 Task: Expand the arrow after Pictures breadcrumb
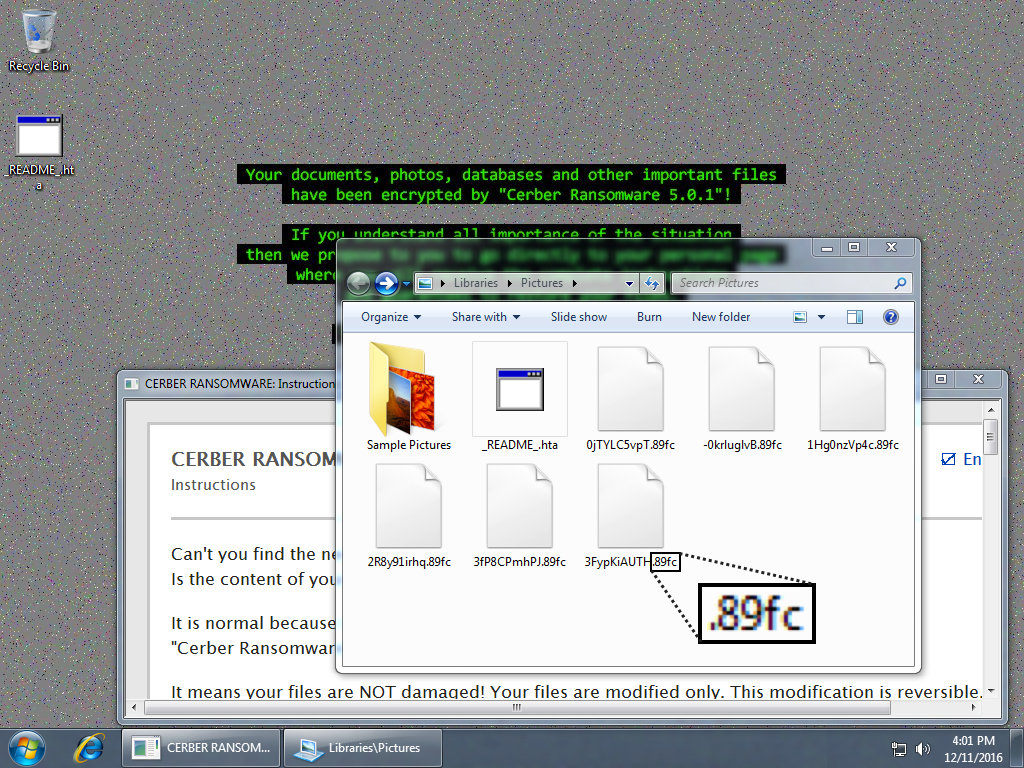click(575, 283)
